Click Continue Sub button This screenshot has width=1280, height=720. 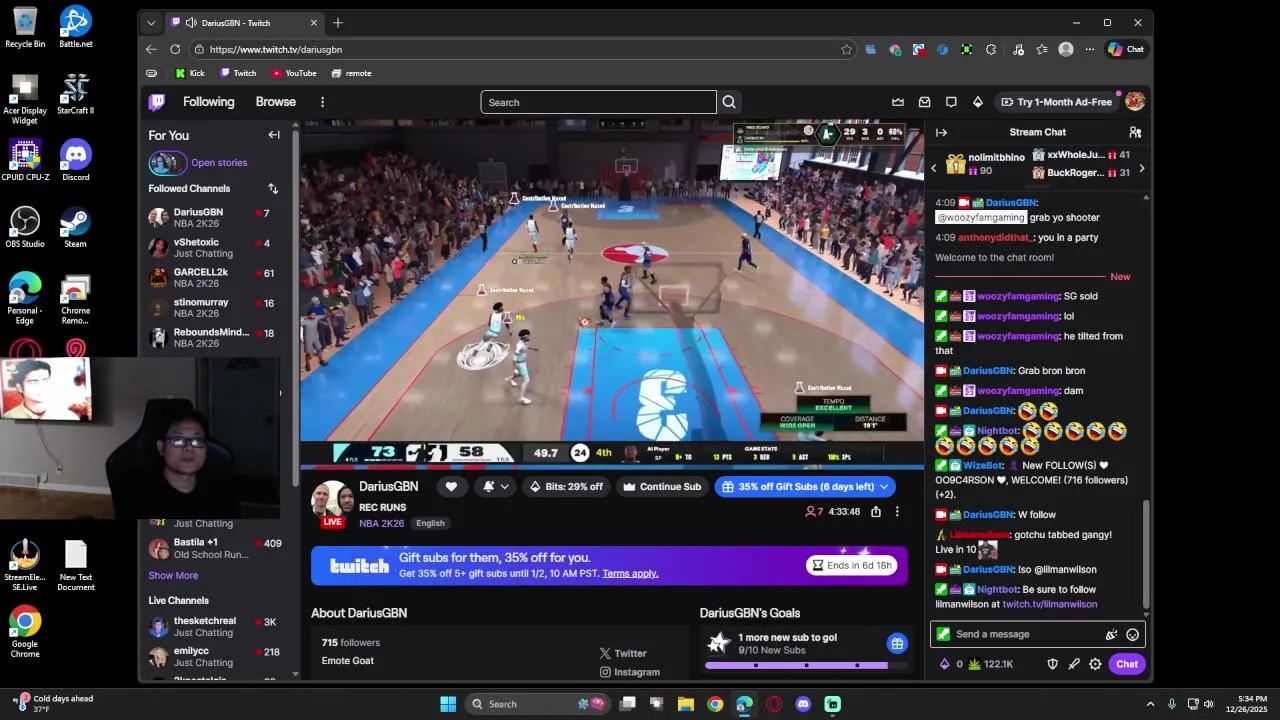point(662,487)
